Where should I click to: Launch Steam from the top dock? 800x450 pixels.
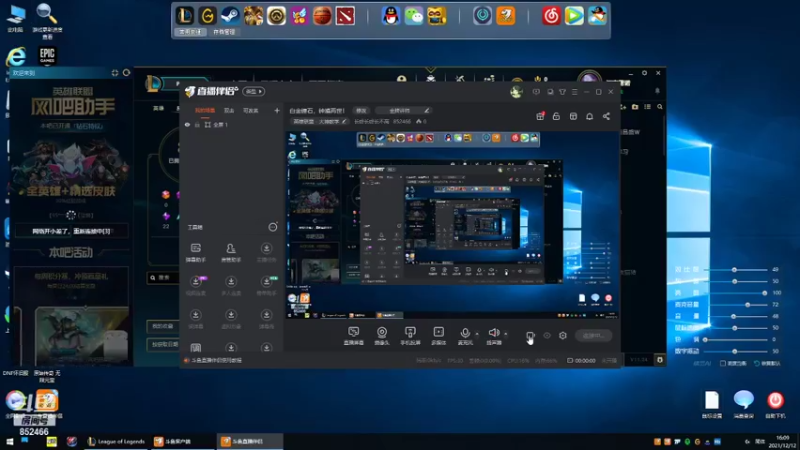click(230, 16)
